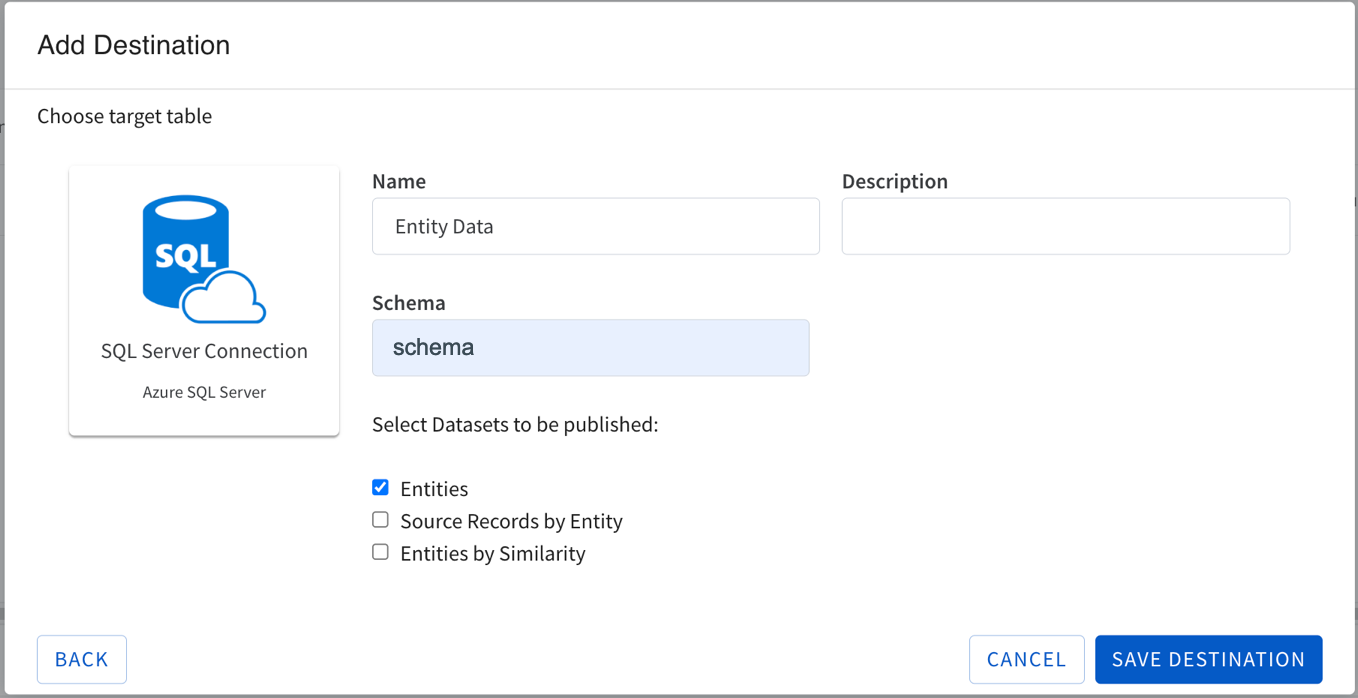
Task: Check the Entities by Similarity box
Action: tap(380, 552)
